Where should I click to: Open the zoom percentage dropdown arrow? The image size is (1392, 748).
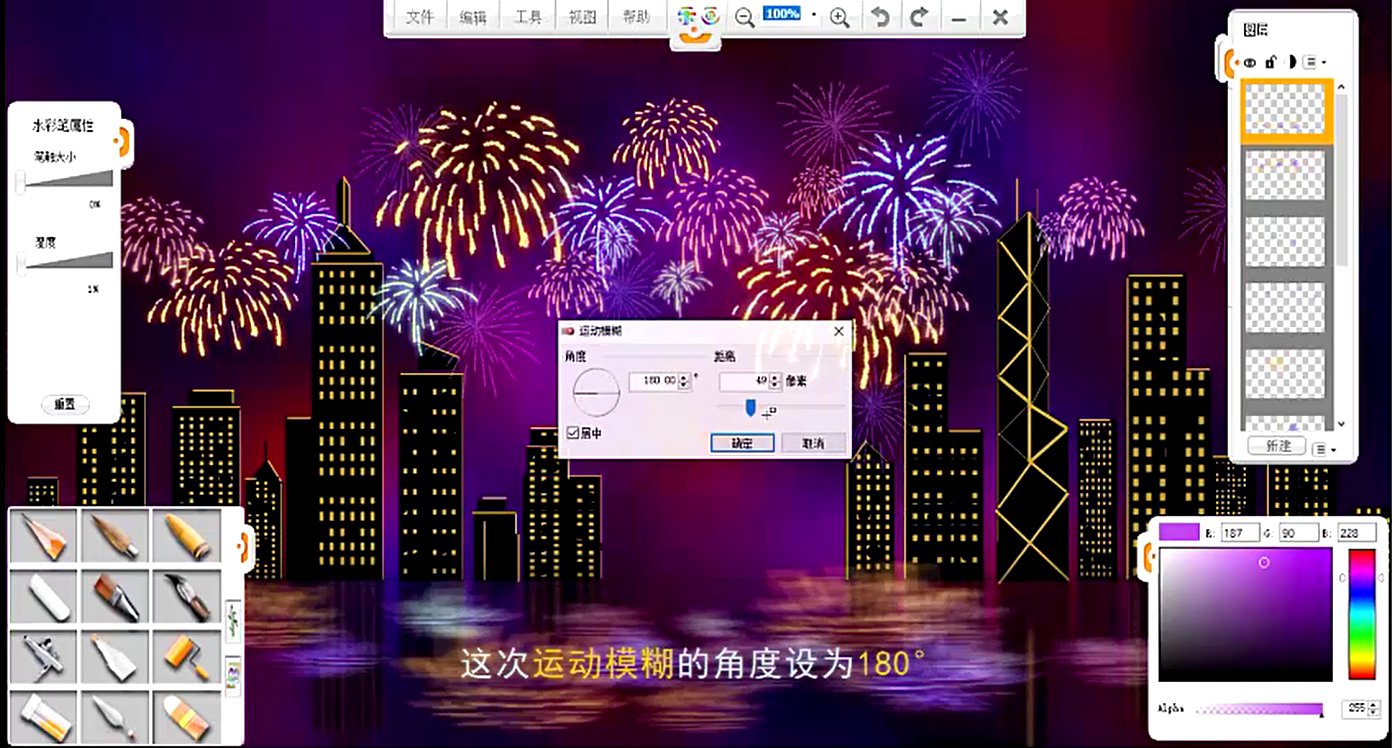click(x=814, y=16)
